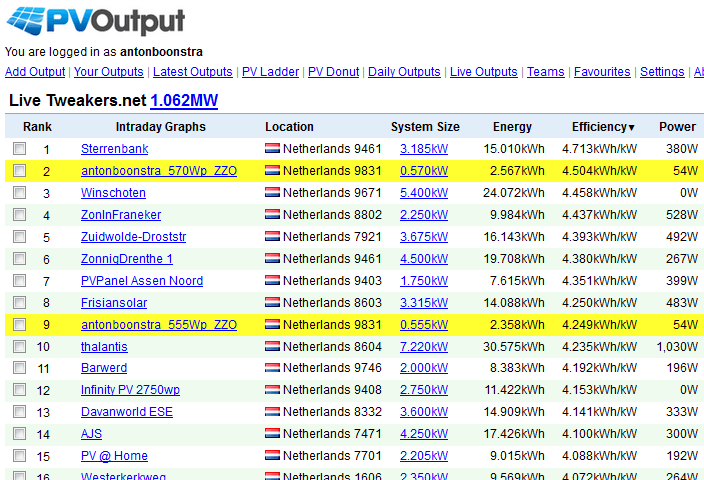Viewport: 704px width, 480px height.
Task: Open antonboonstra_555Wp_ZZO intraday graph
Action: tap(159, 325)
